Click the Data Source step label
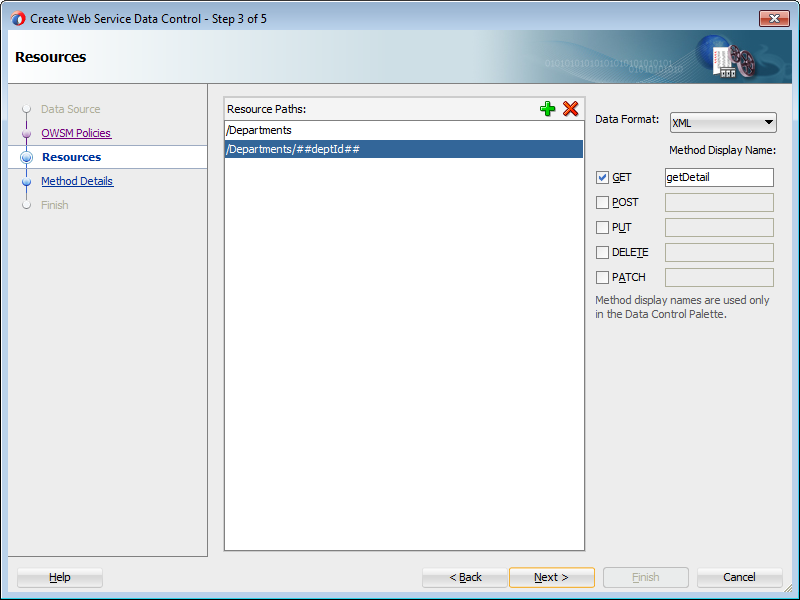This screenshot has height=600, width=800. point(70,109)
